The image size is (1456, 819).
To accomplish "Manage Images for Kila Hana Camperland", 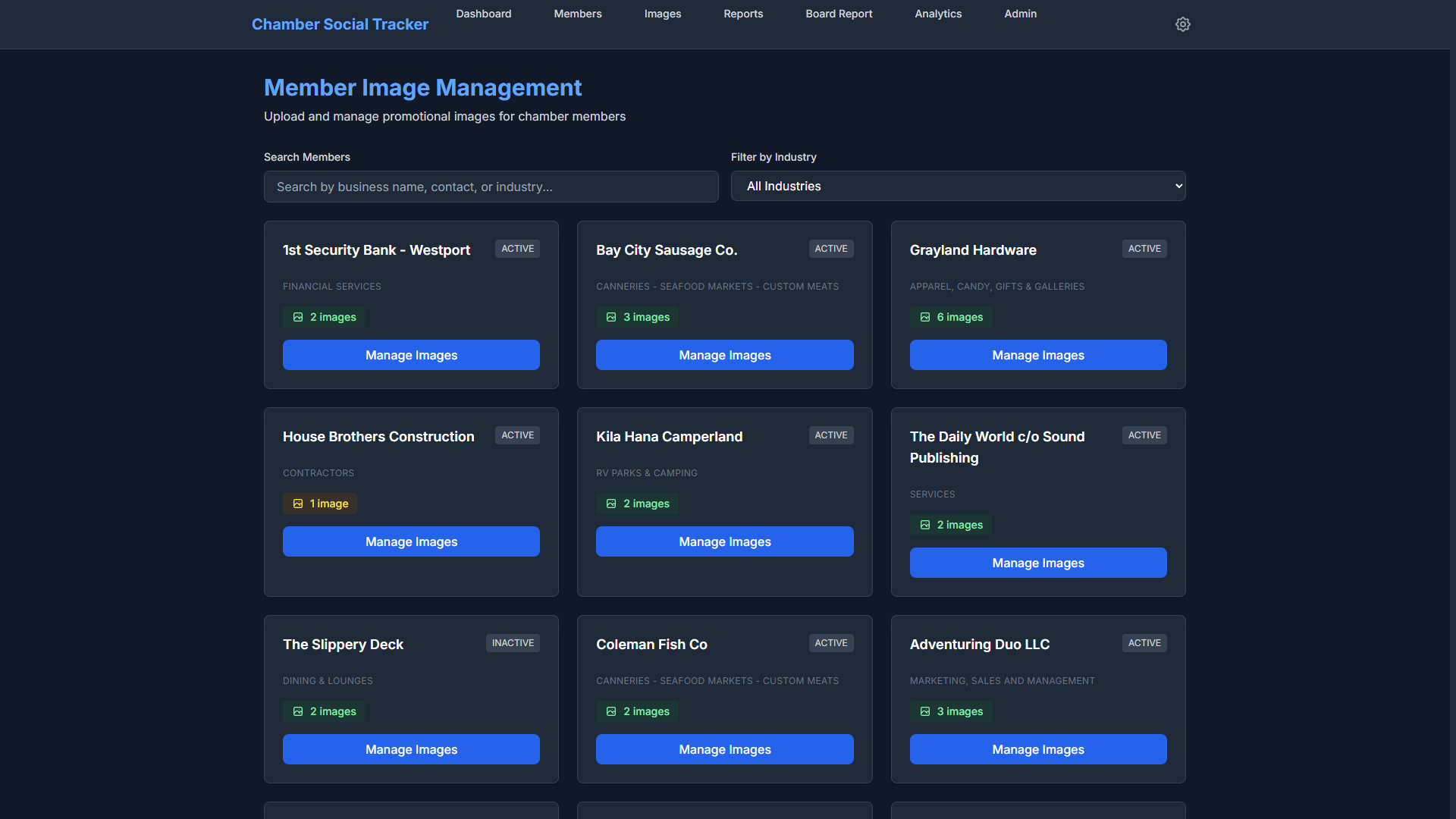I will coord(724,541).
